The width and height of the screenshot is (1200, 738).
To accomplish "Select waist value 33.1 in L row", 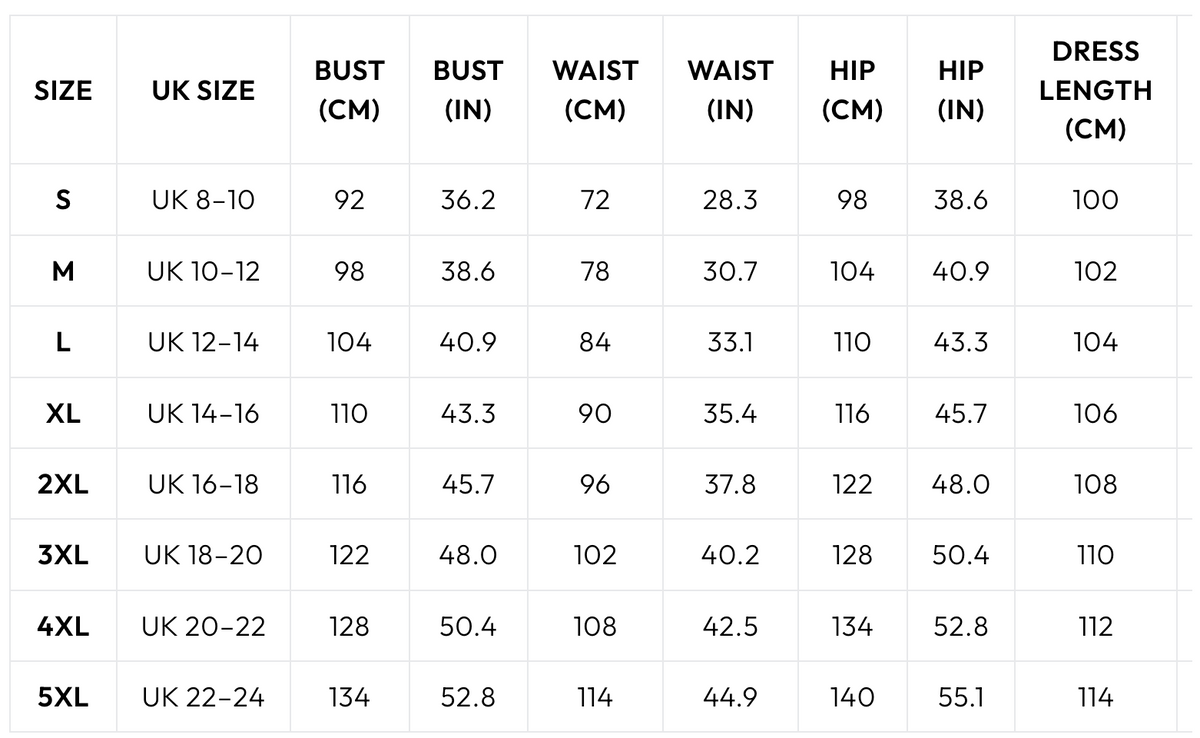I will pyautogui.click(x=730, y=342).
